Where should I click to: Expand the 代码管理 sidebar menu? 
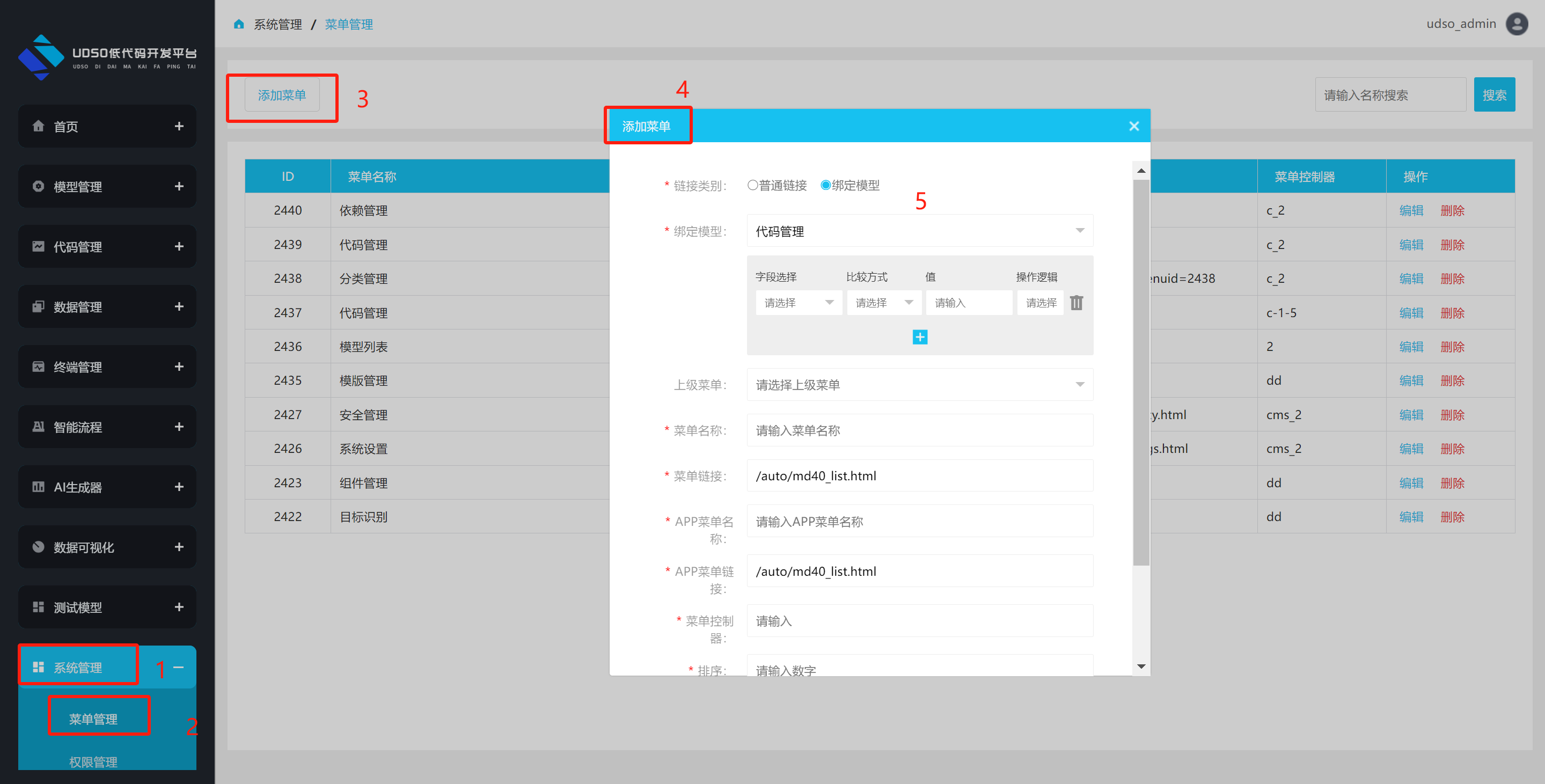click(x=179, y=246)
